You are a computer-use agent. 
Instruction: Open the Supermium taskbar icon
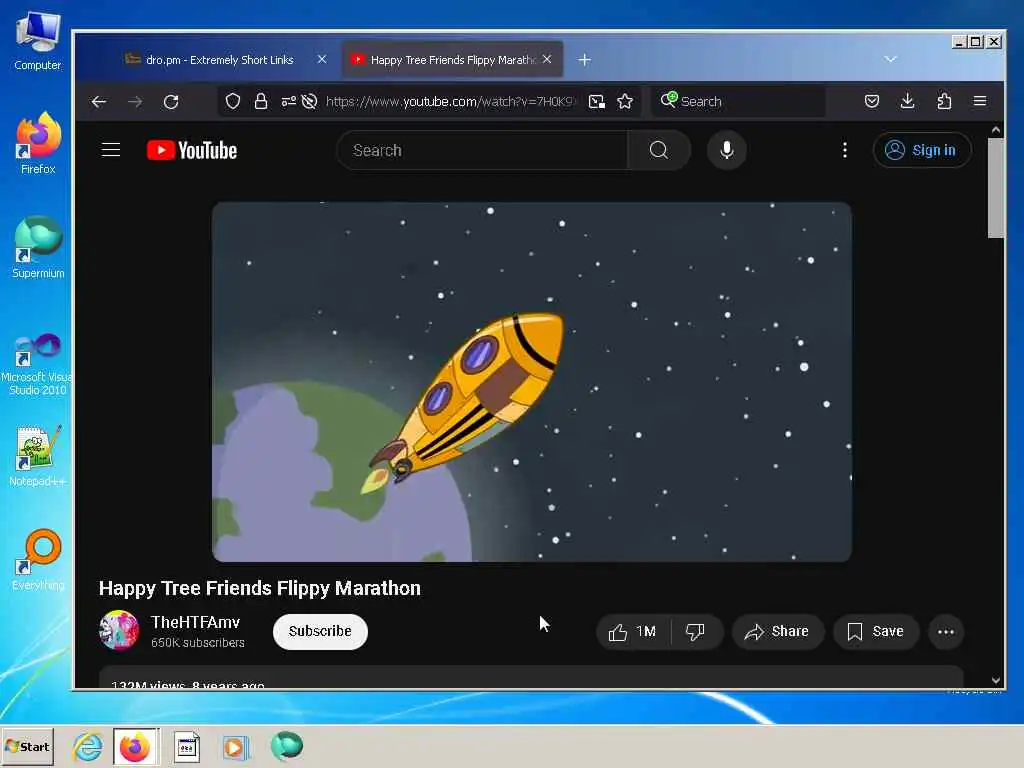pyautogui.click(x=286, y=746)
